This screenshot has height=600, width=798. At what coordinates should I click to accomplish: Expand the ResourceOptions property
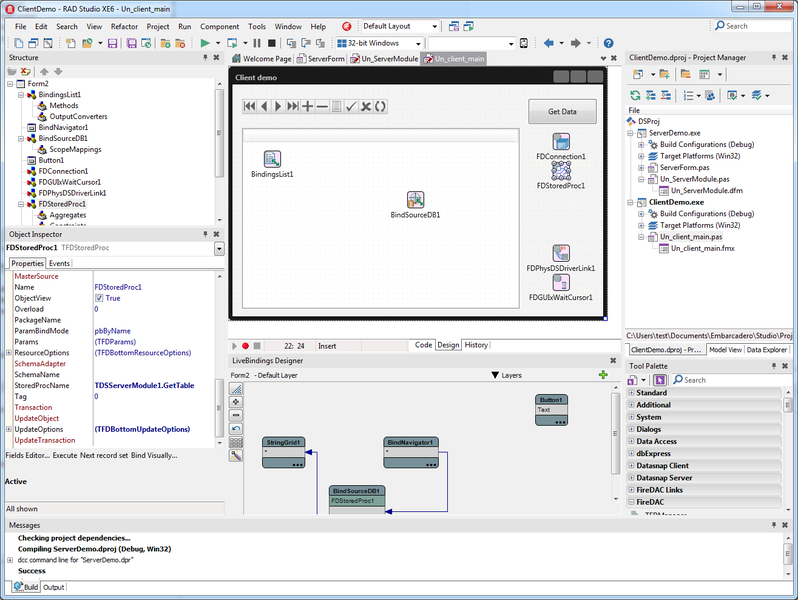click(9, 353)
